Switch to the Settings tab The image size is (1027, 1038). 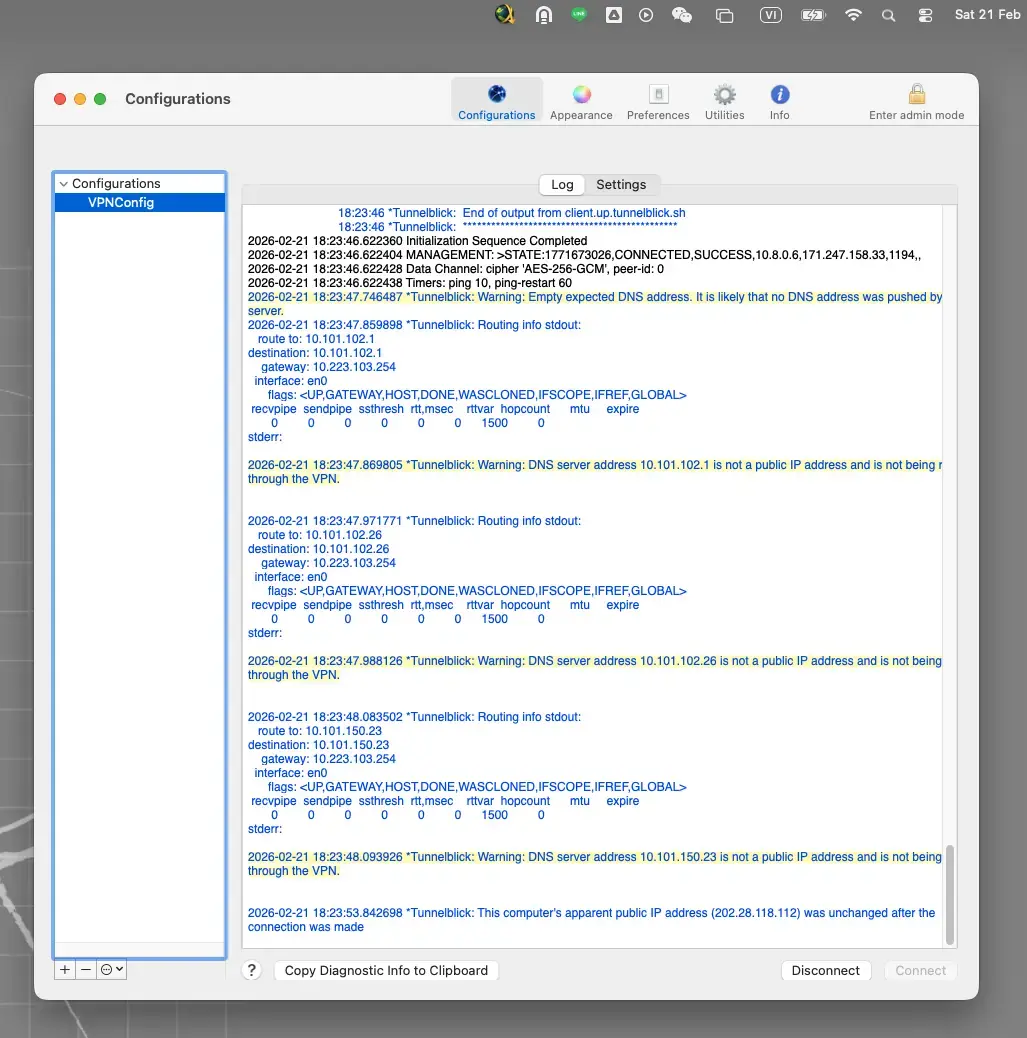[620, 185]
